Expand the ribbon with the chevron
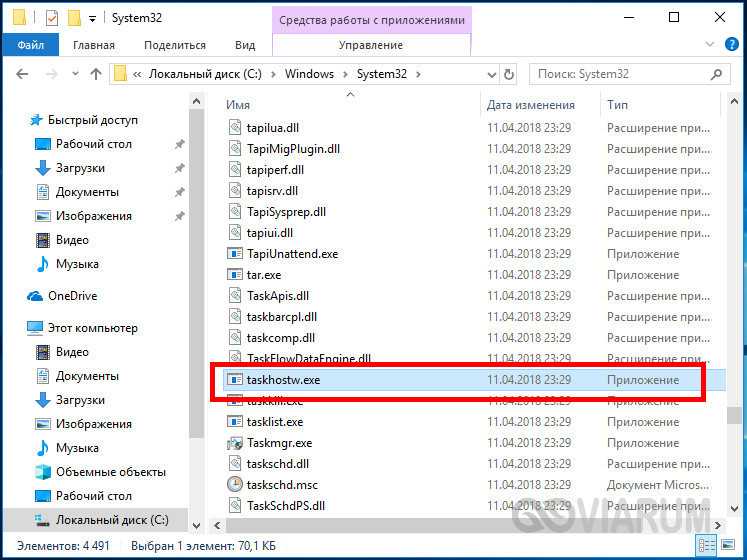Screen dimensions: 747x560 click(710, 44)
